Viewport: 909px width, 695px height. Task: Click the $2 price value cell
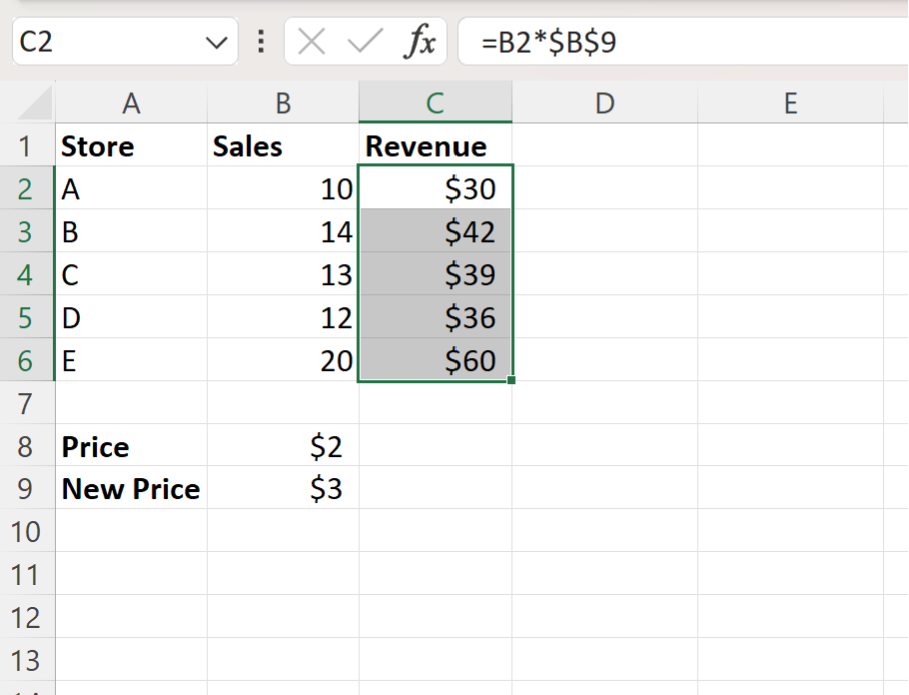click(x=283, y=446)
